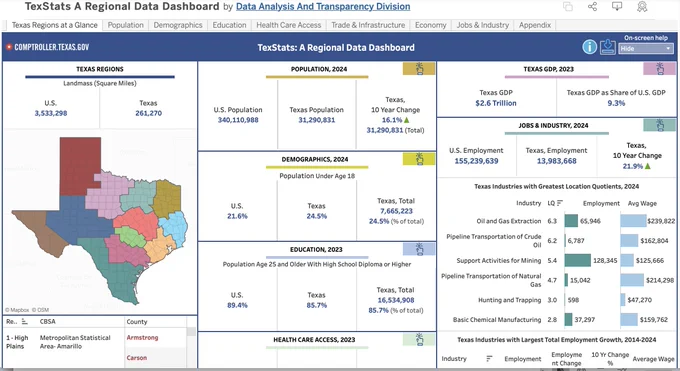Image resolution: width=680 pixels, height=371 pixels.
Task: Click the Jobs & Industry teal pointer icon
Action: click(x=659, y=125)
